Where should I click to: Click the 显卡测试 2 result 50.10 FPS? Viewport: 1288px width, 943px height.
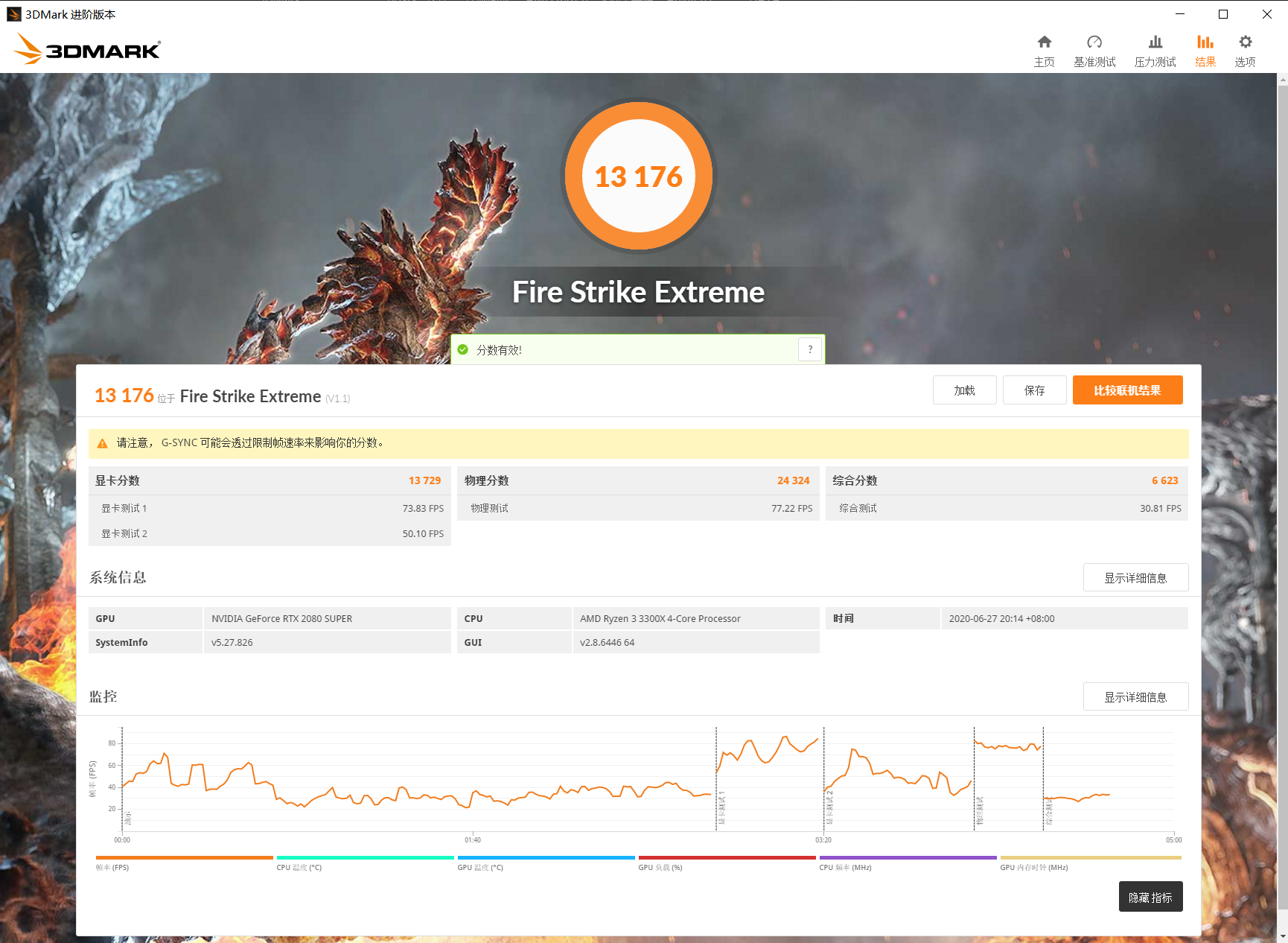[x=423, y=533]
